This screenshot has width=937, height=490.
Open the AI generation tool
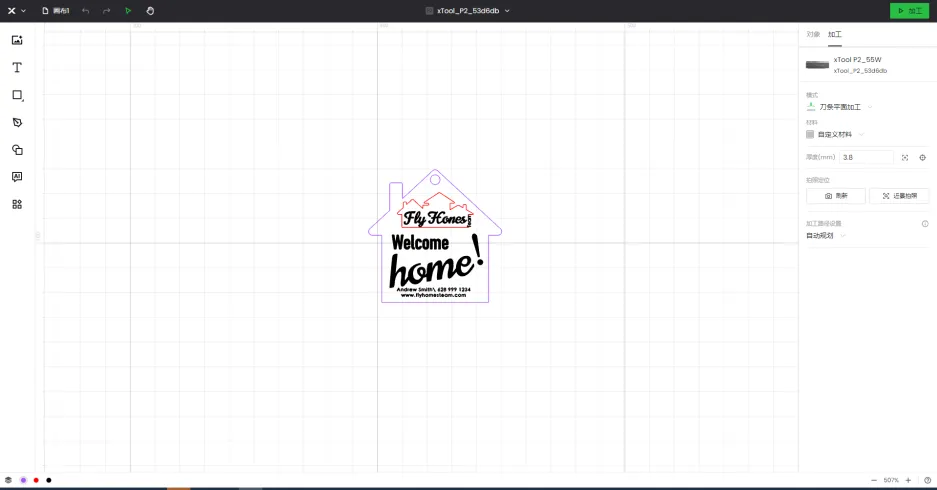click(x=17, y=177)
